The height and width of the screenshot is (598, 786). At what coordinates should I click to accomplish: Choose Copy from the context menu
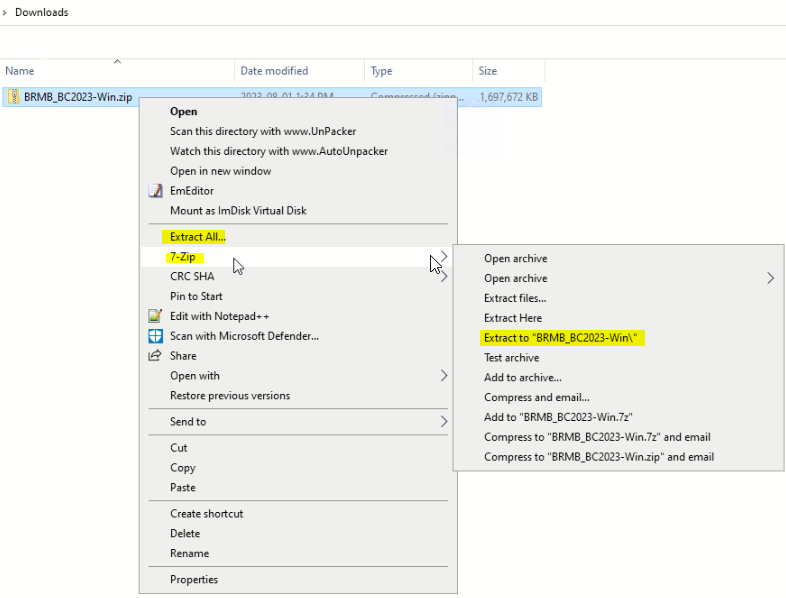tap(182, 468)
